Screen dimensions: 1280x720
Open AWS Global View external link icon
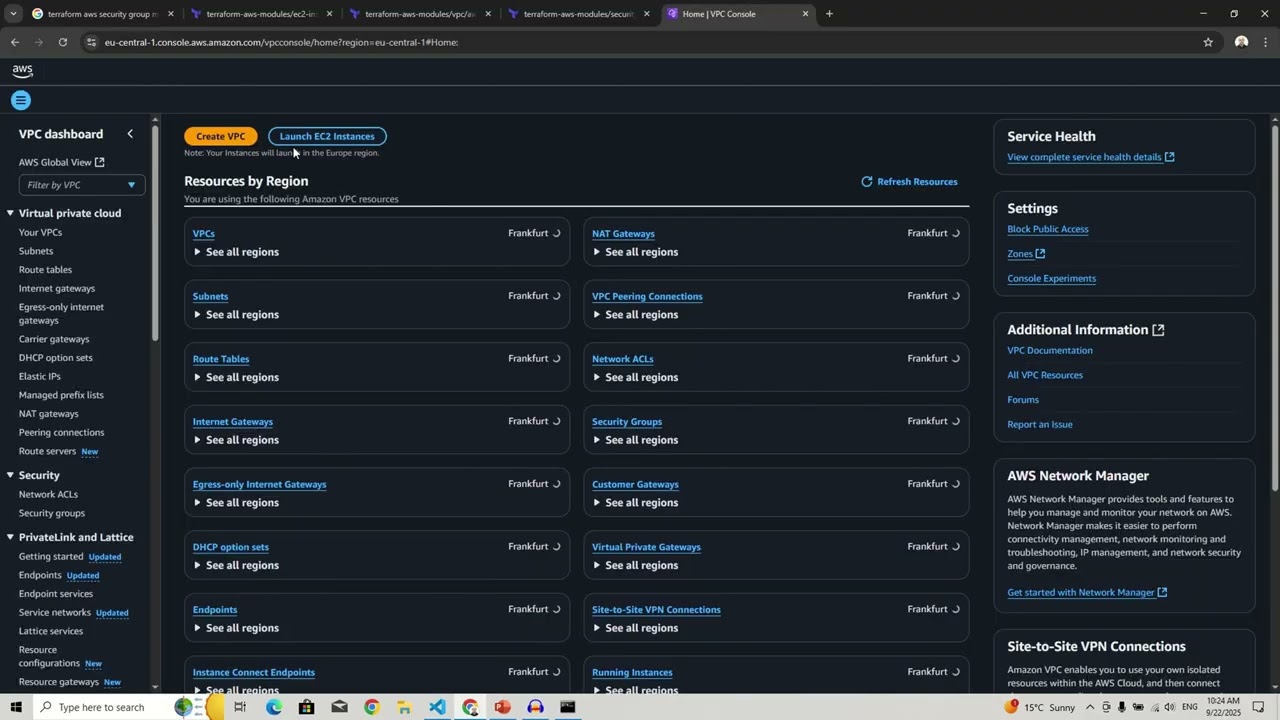pos(99,162)
